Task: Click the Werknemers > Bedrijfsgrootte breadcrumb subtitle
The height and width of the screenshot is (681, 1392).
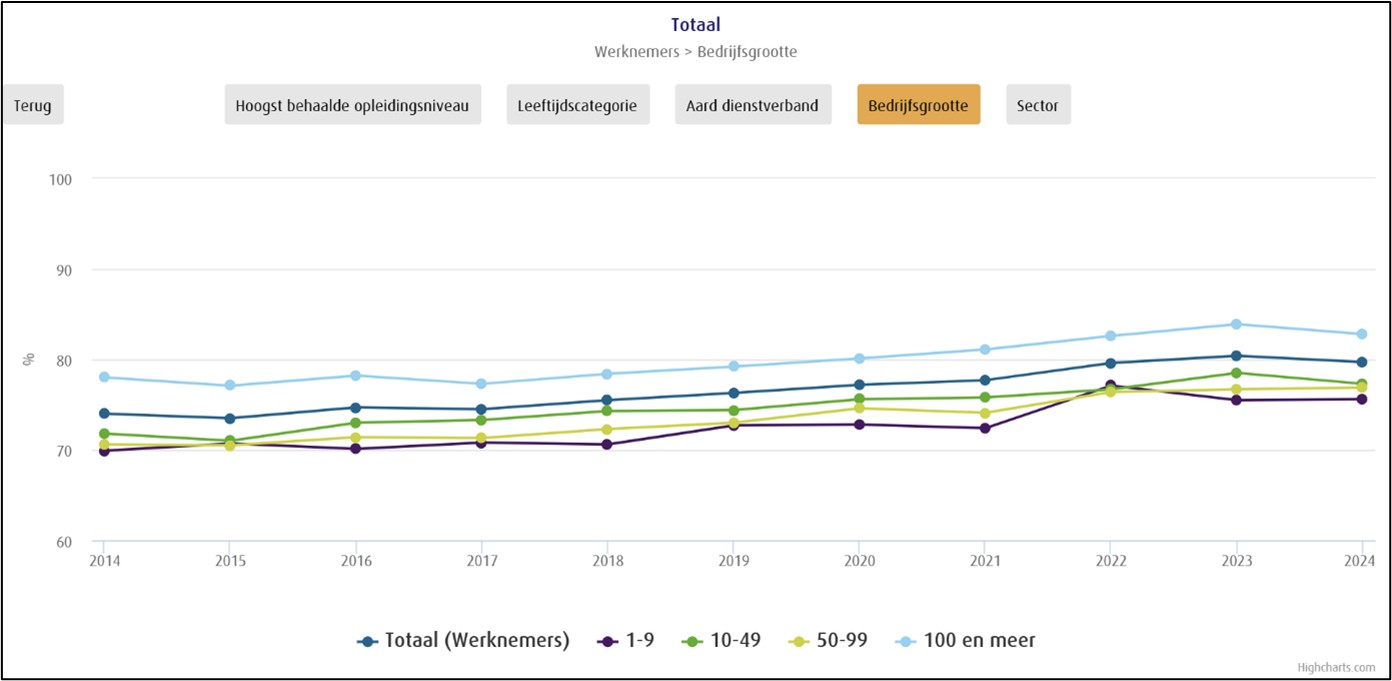Action: point(695,51)
